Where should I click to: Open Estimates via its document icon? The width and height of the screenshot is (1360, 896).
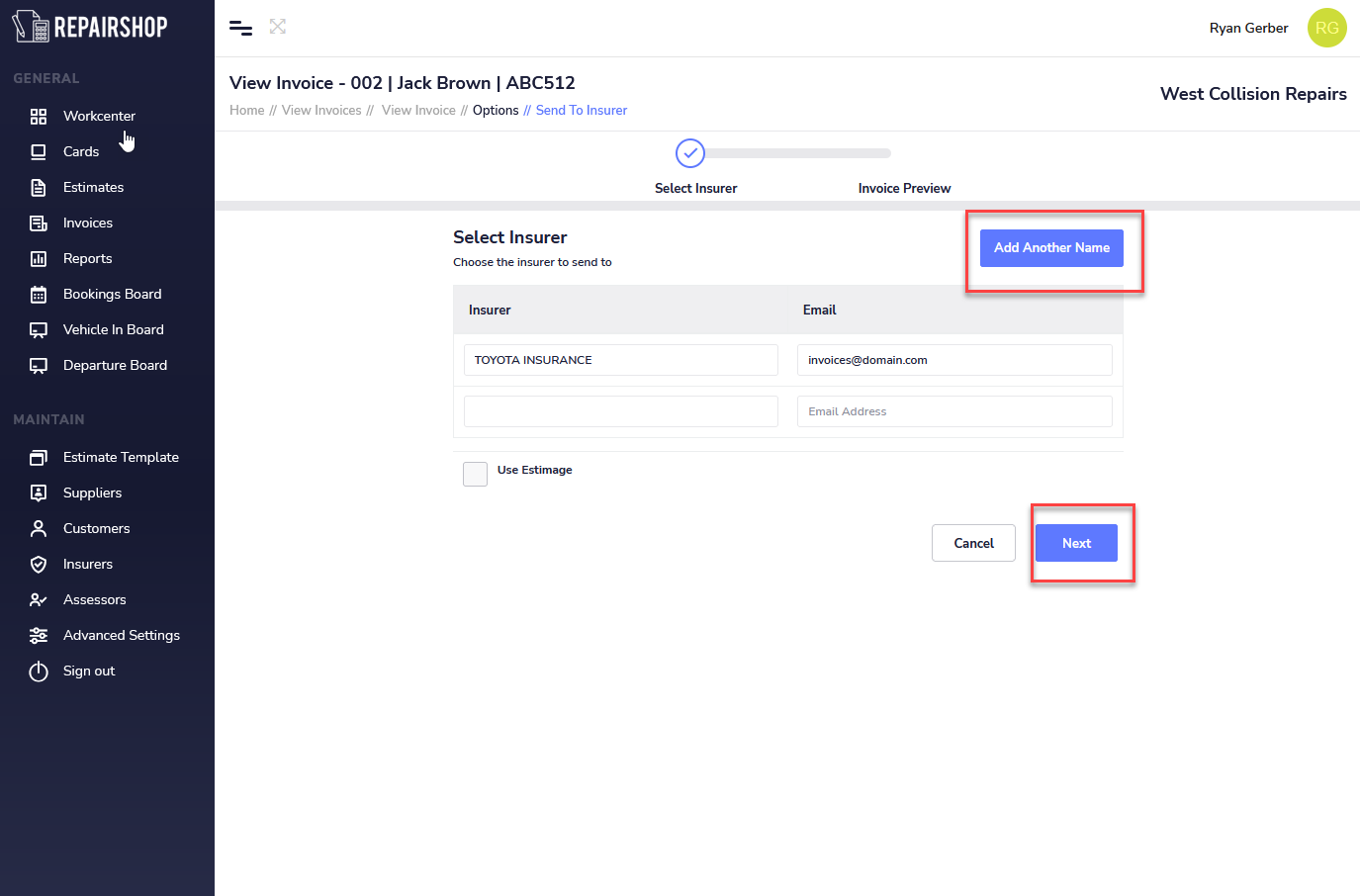pyautogui.click(x=39, y=188)
